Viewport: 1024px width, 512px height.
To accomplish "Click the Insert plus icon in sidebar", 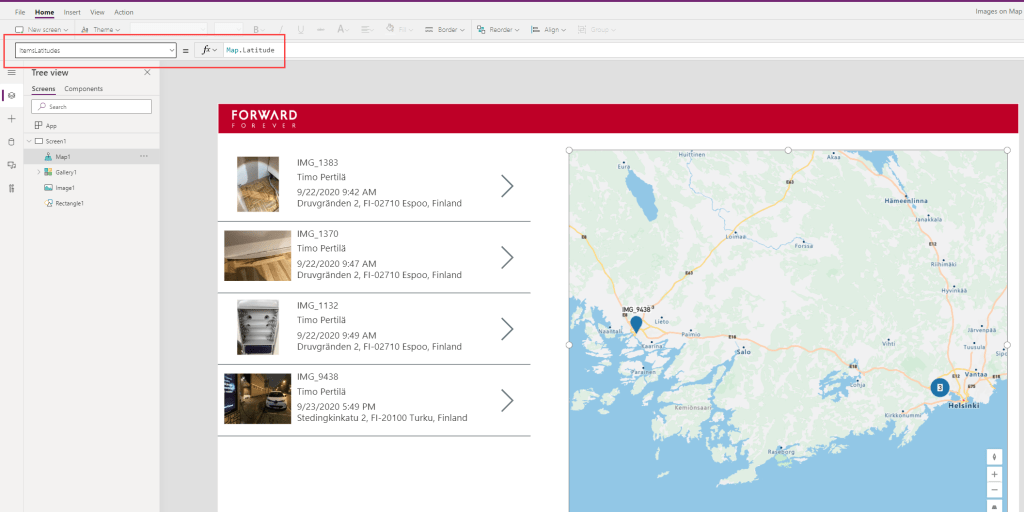I will [x=11, y=118].
